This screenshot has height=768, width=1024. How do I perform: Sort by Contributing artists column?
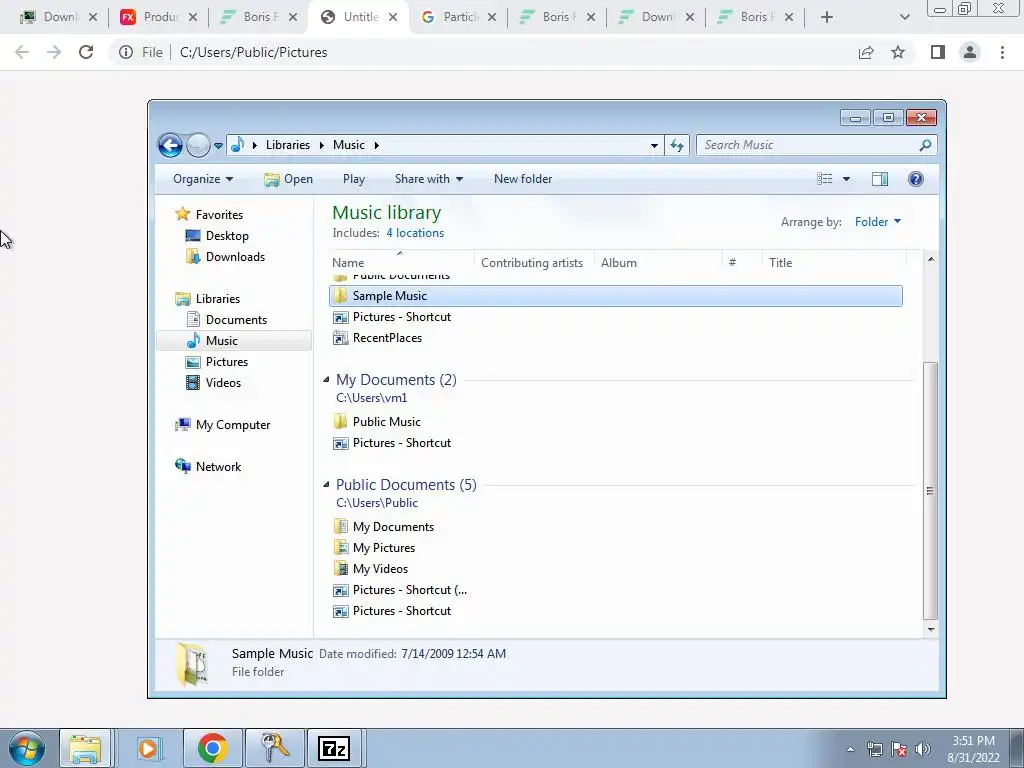point(534,263)
